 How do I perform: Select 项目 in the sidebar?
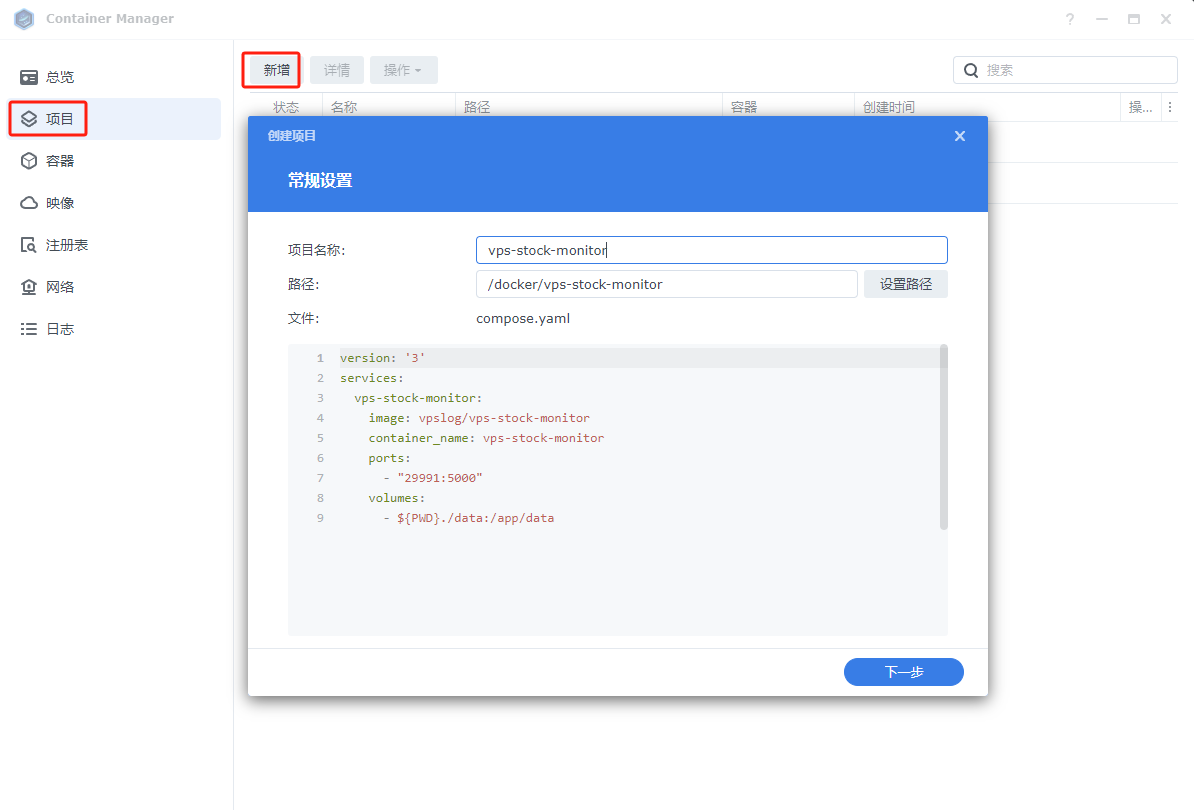point(114,119)
